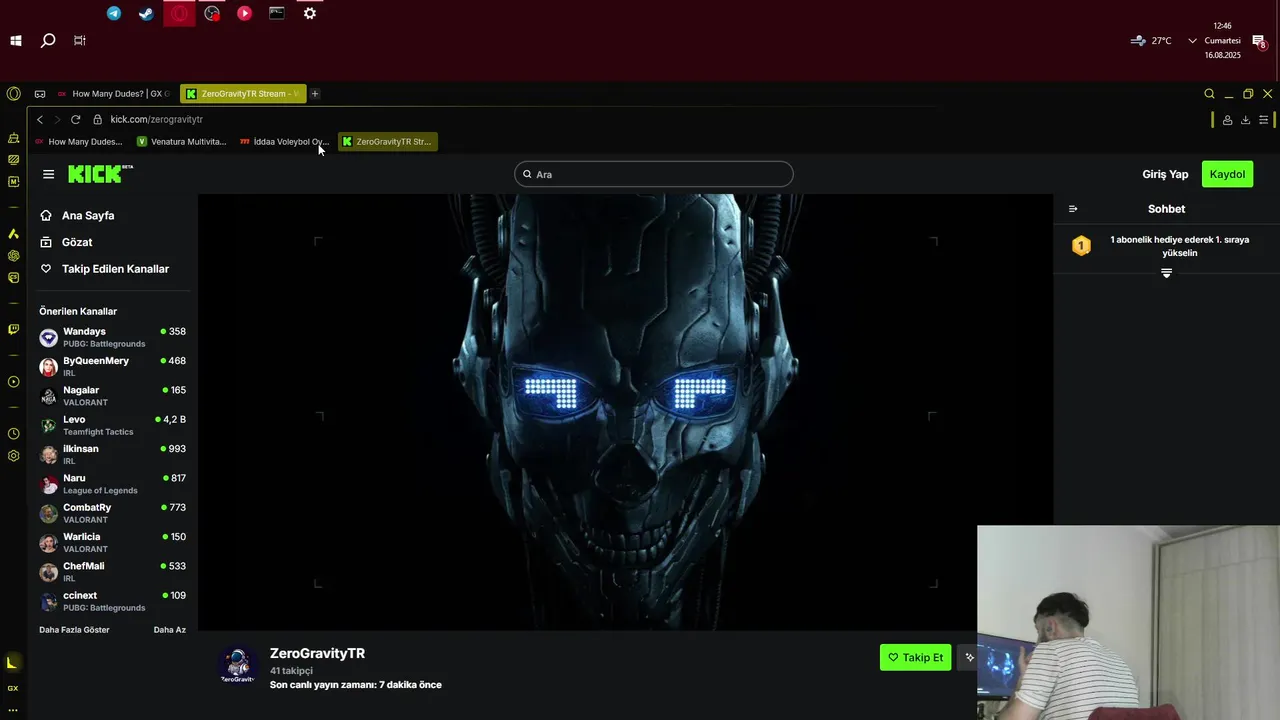Open browser profile account icon
1280x720 pixels.
[1227, 120]
